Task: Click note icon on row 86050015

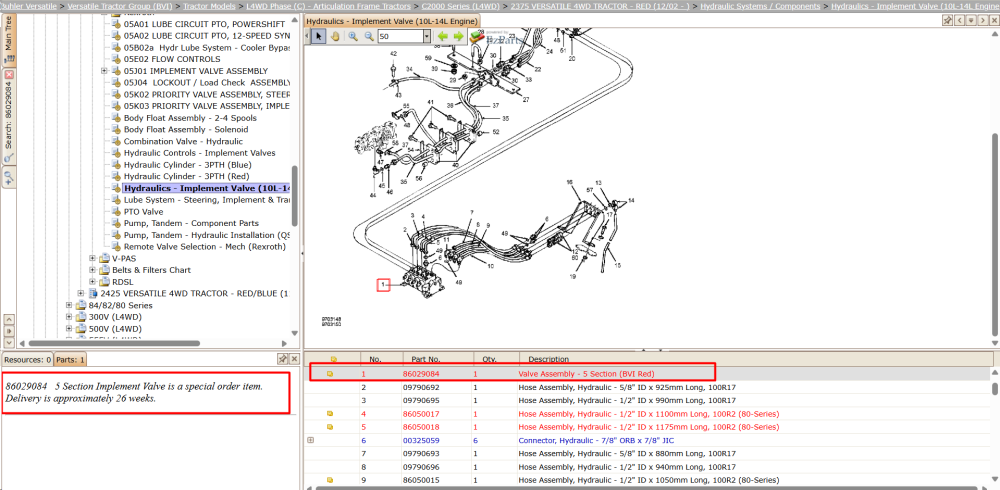Action: point(330,480)
